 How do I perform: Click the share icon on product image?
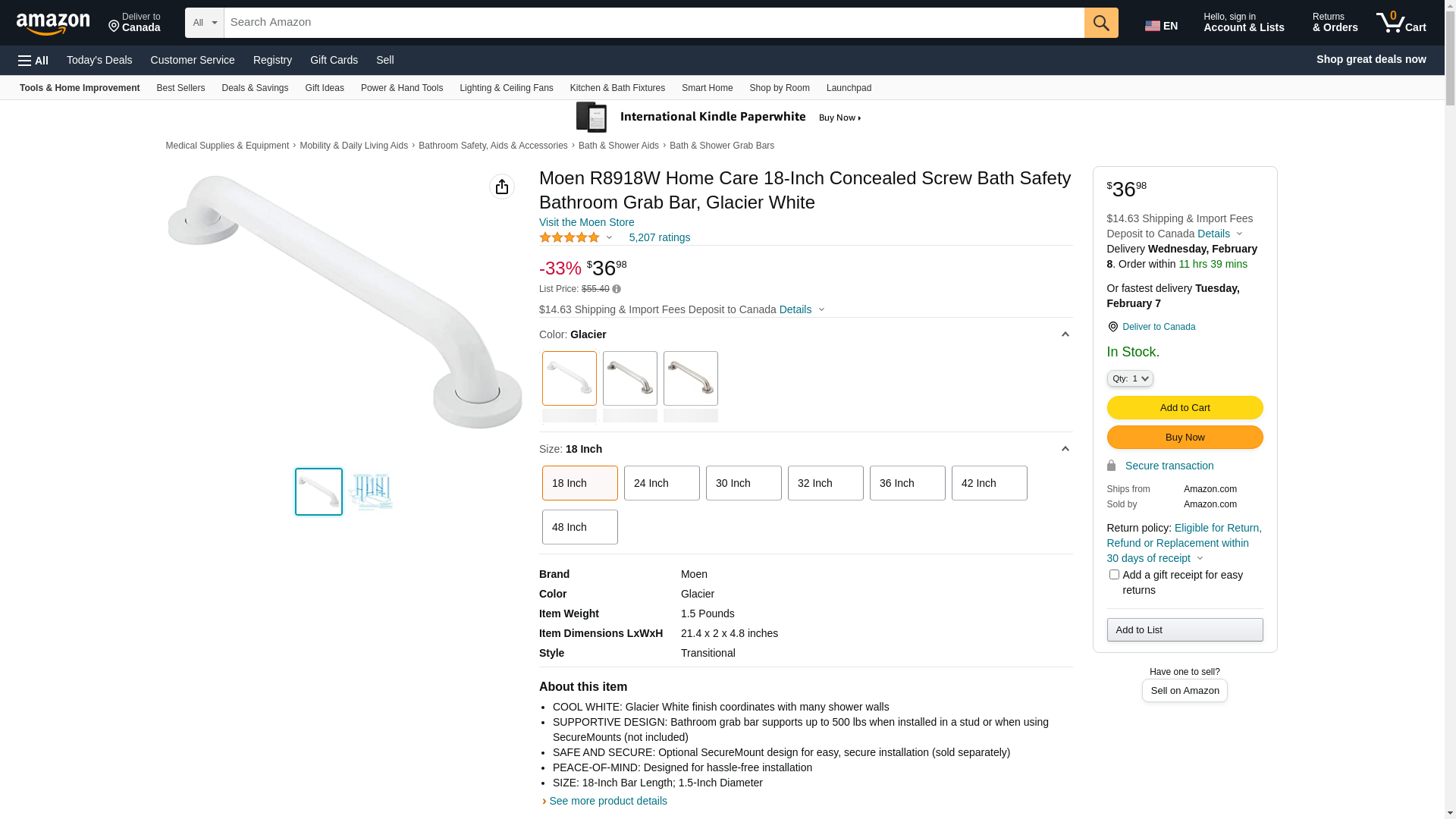tap(502, 187)
